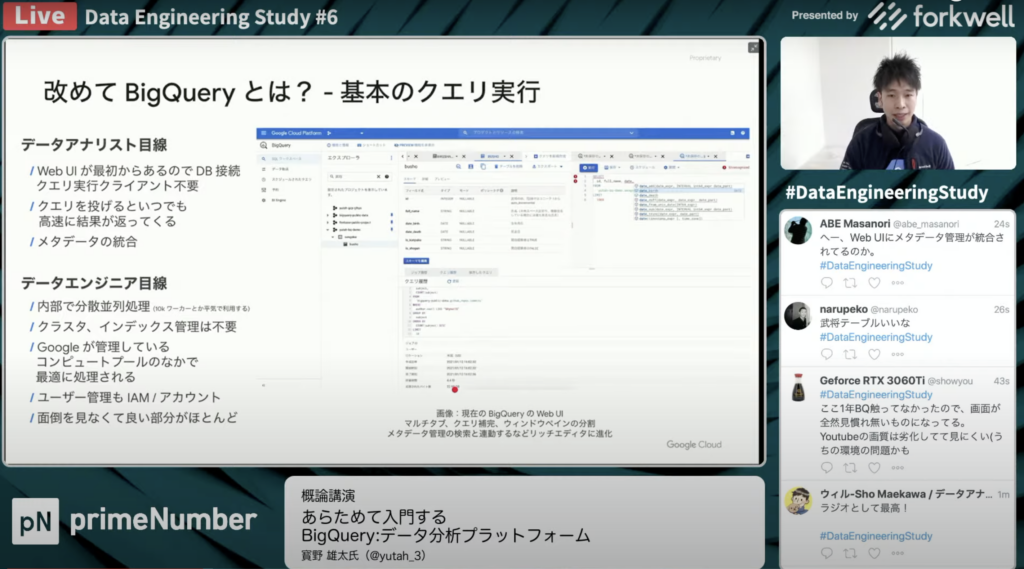The image size is (1024, 569).
Task: Select the BigQuery header in the slide screenshot
Action: (276, 145)
